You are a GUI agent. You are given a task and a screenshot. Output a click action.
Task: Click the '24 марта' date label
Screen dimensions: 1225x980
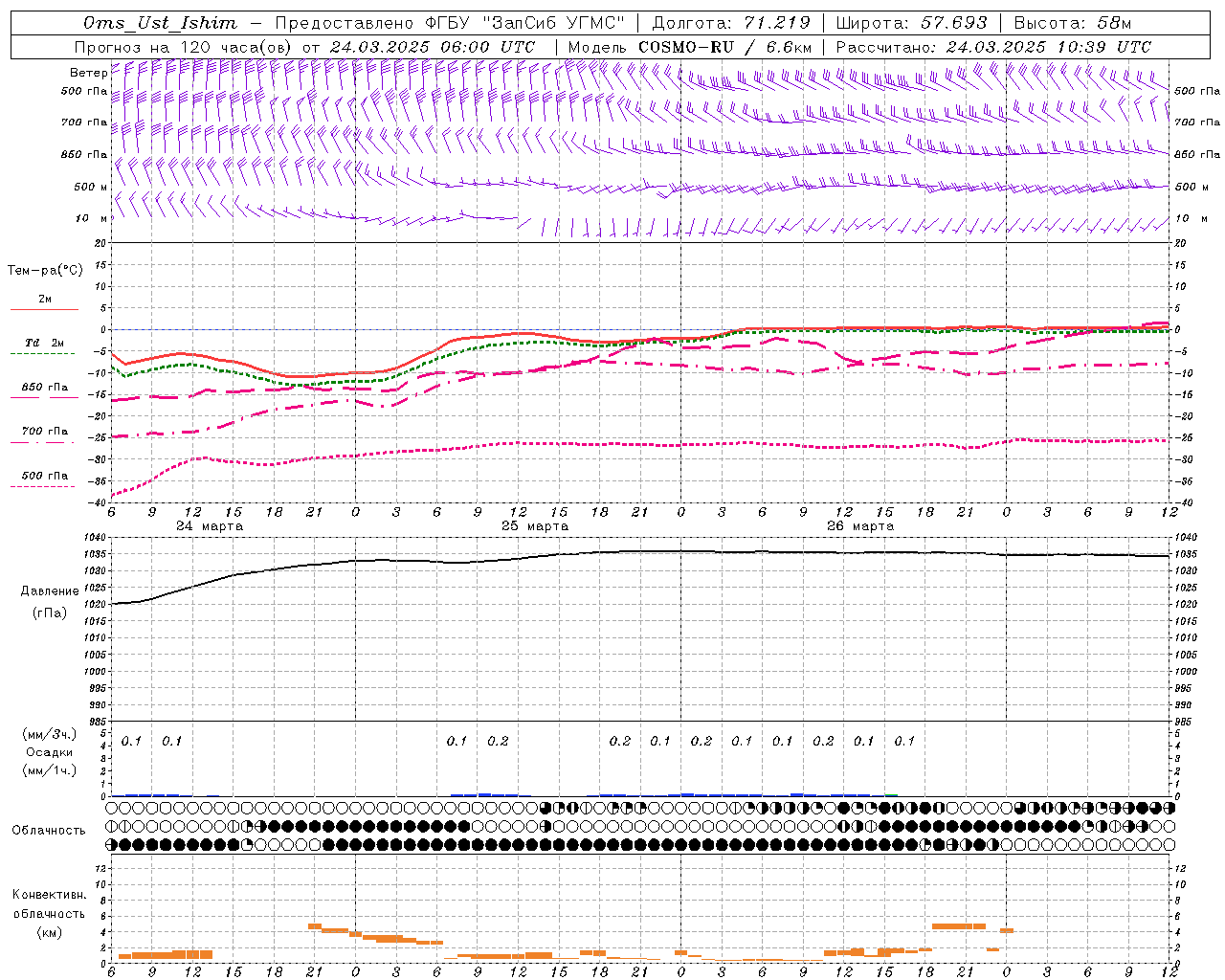(210, 526)
